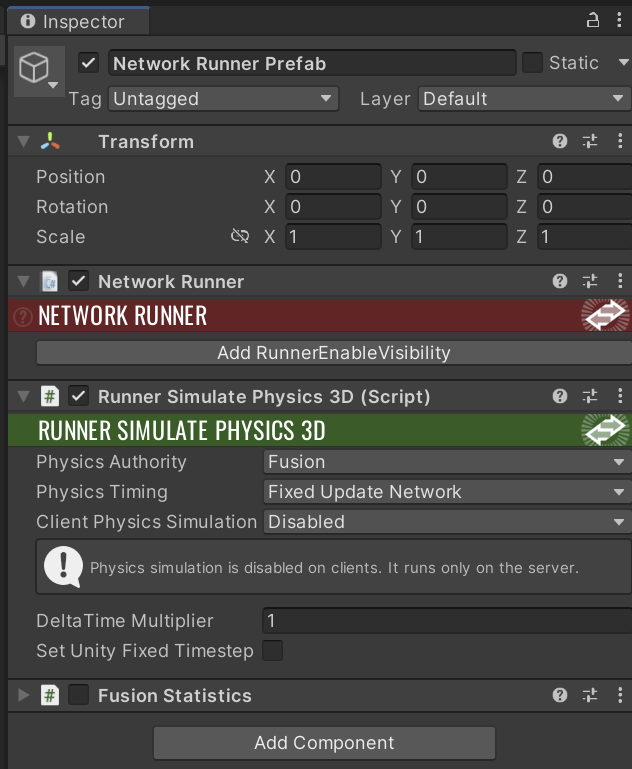Screen dimensions: 632x769
Task: Enable the Fusion Statistics component checkbox
Action: [78, 695]
